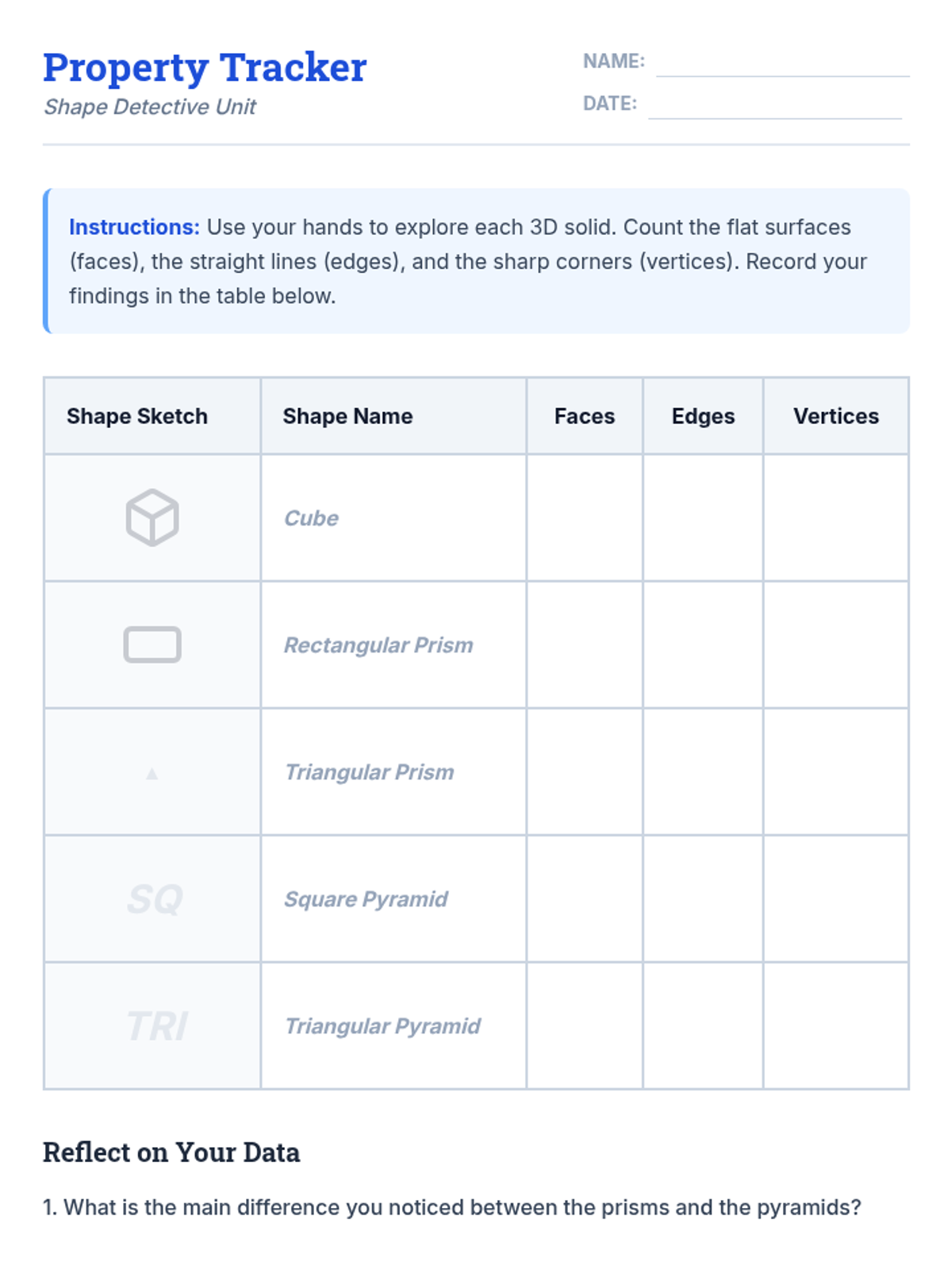The width and height of the screenshot is (952, 1270).
Task: Click the Reflect on Your Data heading
Action: click(171, 1153)
